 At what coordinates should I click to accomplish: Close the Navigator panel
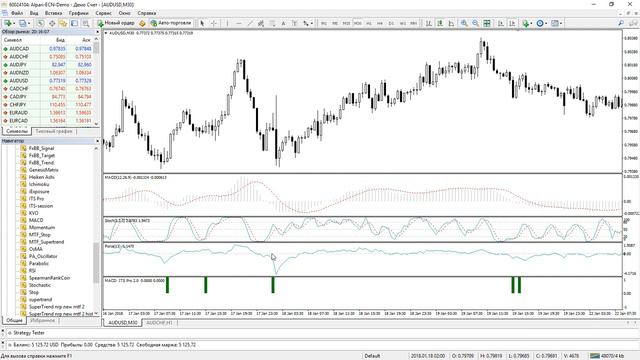(x=97, y=141)
